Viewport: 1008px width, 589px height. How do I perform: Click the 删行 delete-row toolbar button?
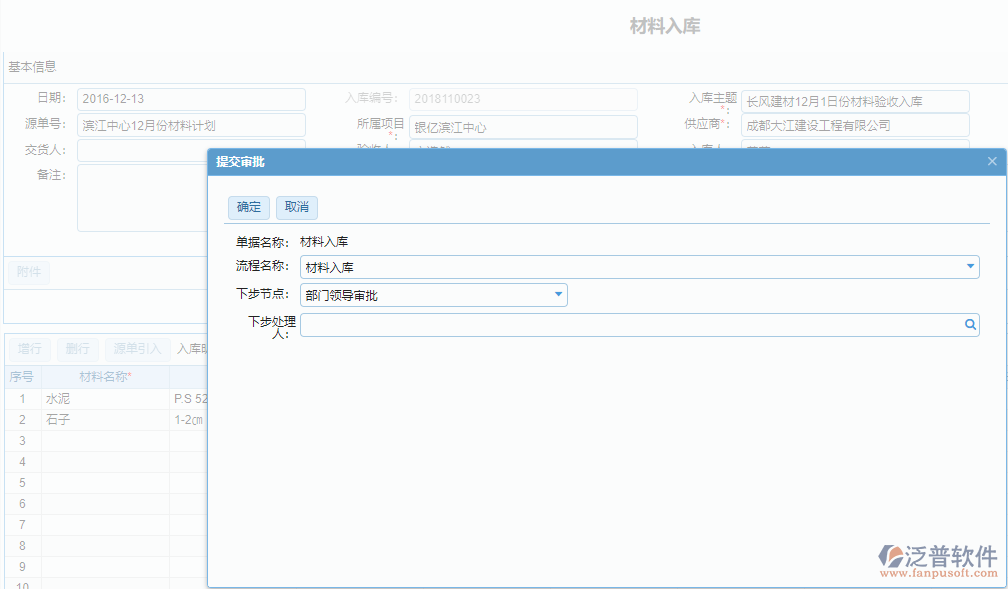pos(78,349)
